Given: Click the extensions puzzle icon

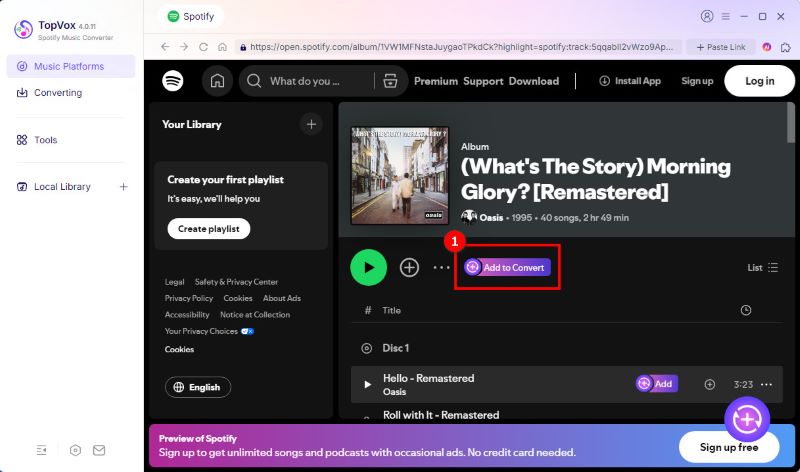Looking at the screenshot, I should [786, 47].
